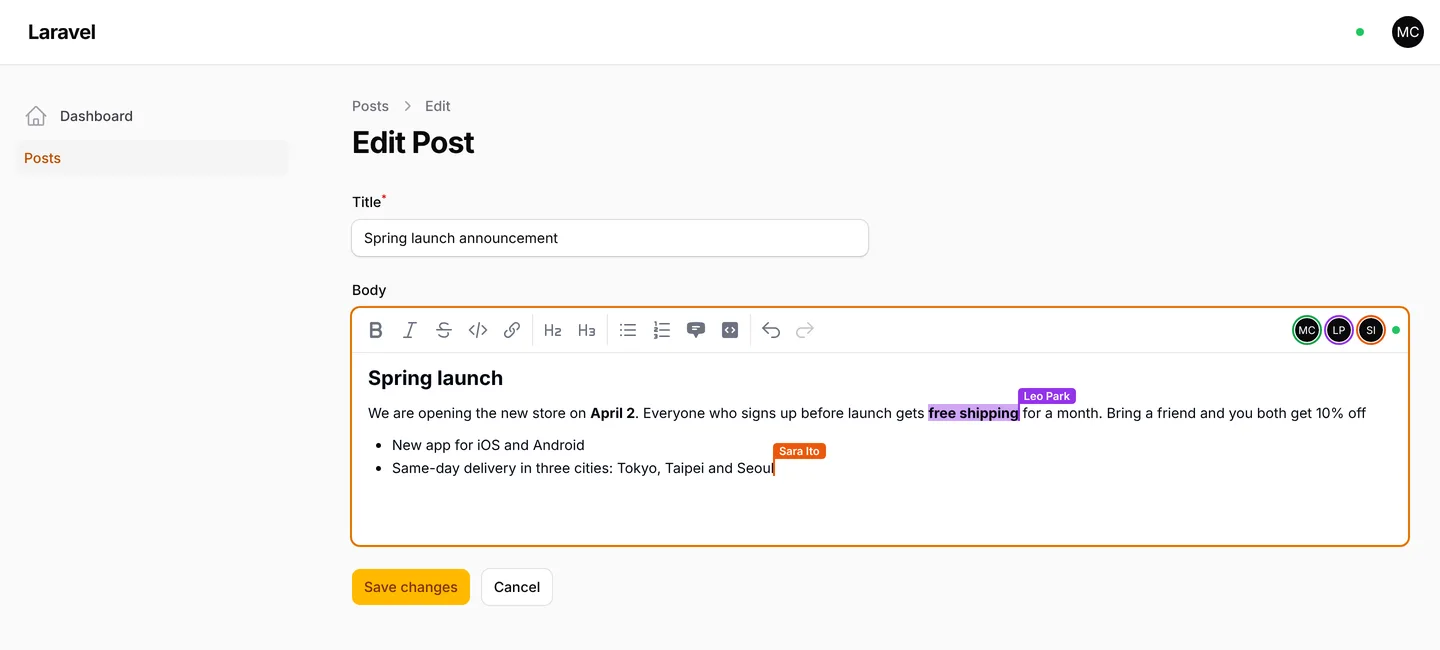This screenshot has width=1440, height=650.
Task: Click the highlighted "free shipping" text
Action: tap(973, 413)
